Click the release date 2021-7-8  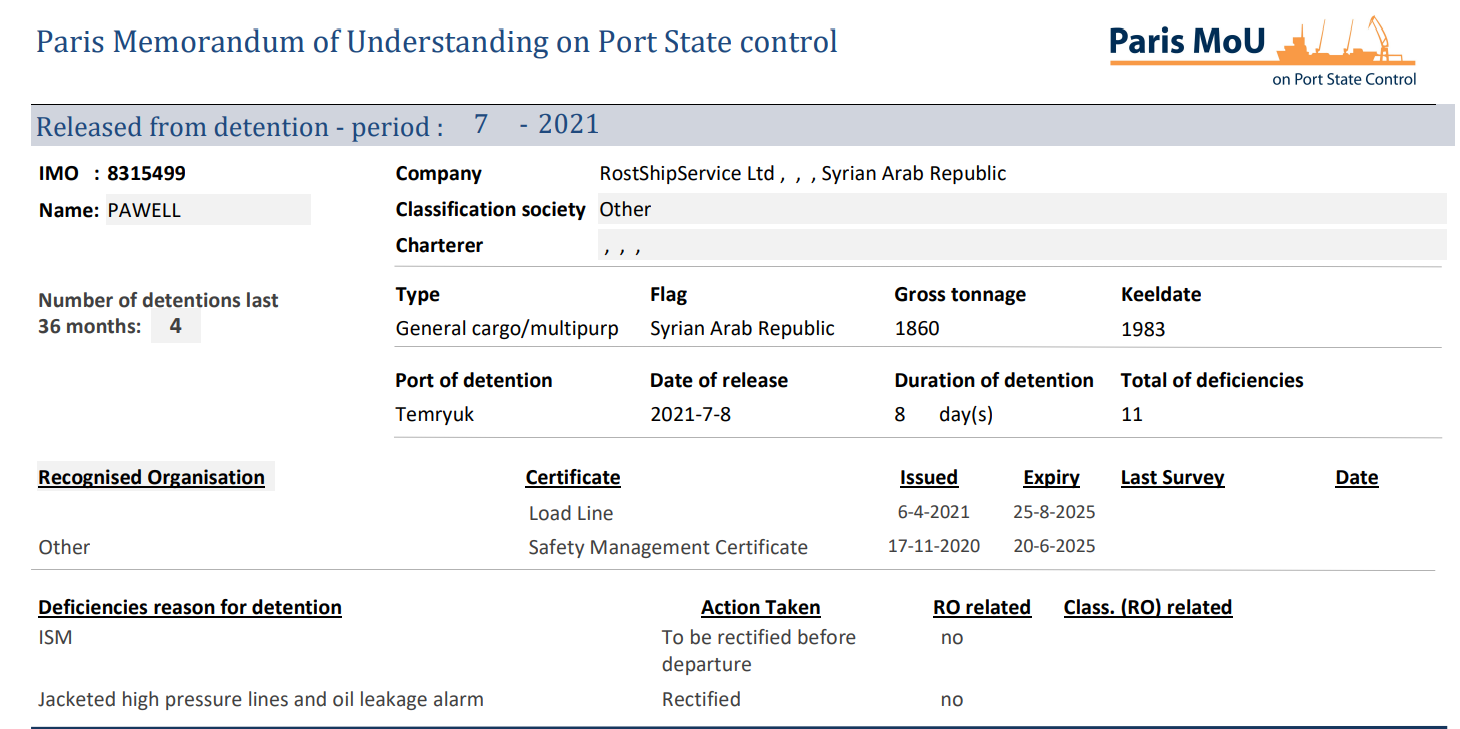tap(690, 414)
